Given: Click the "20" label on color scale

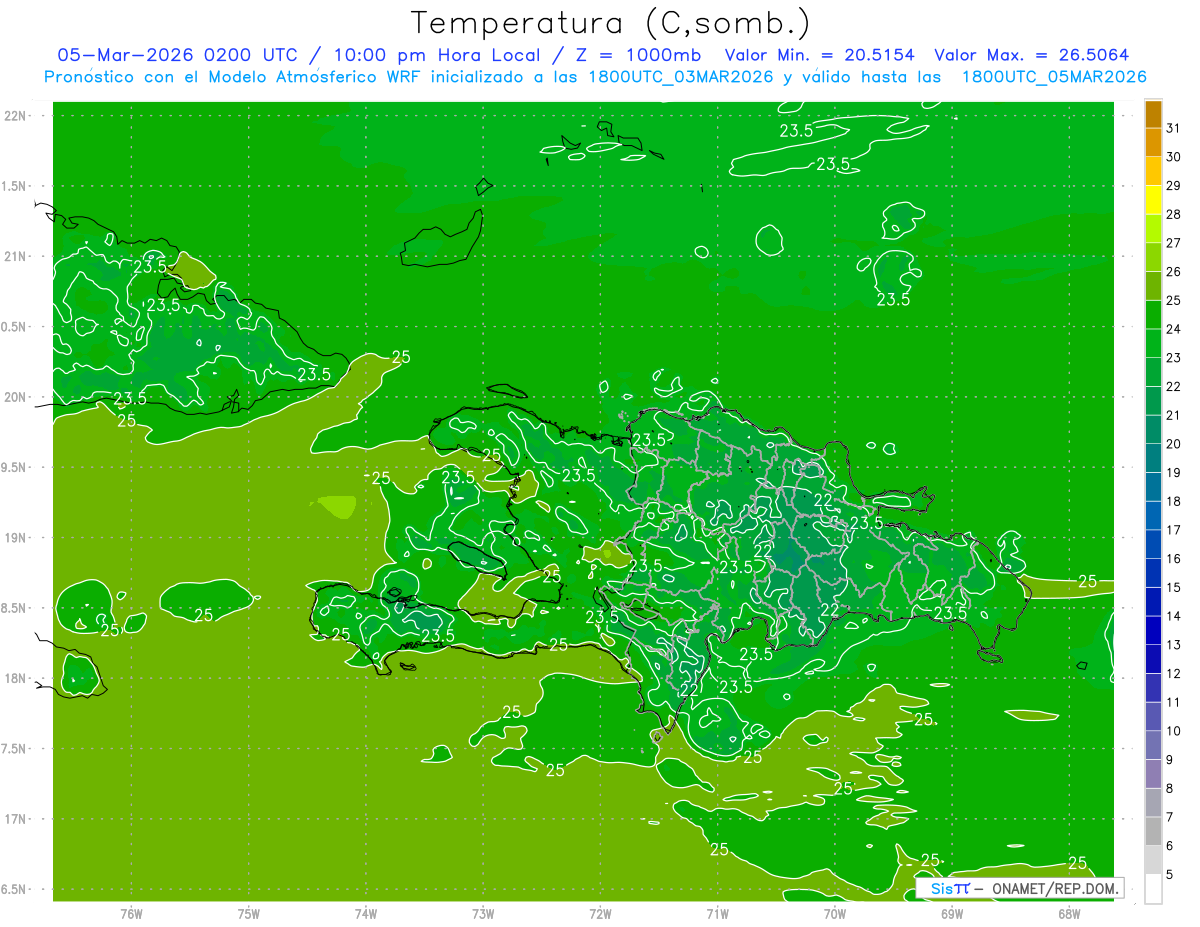Looking at the screenshot, I should [x=1174, y=444].
